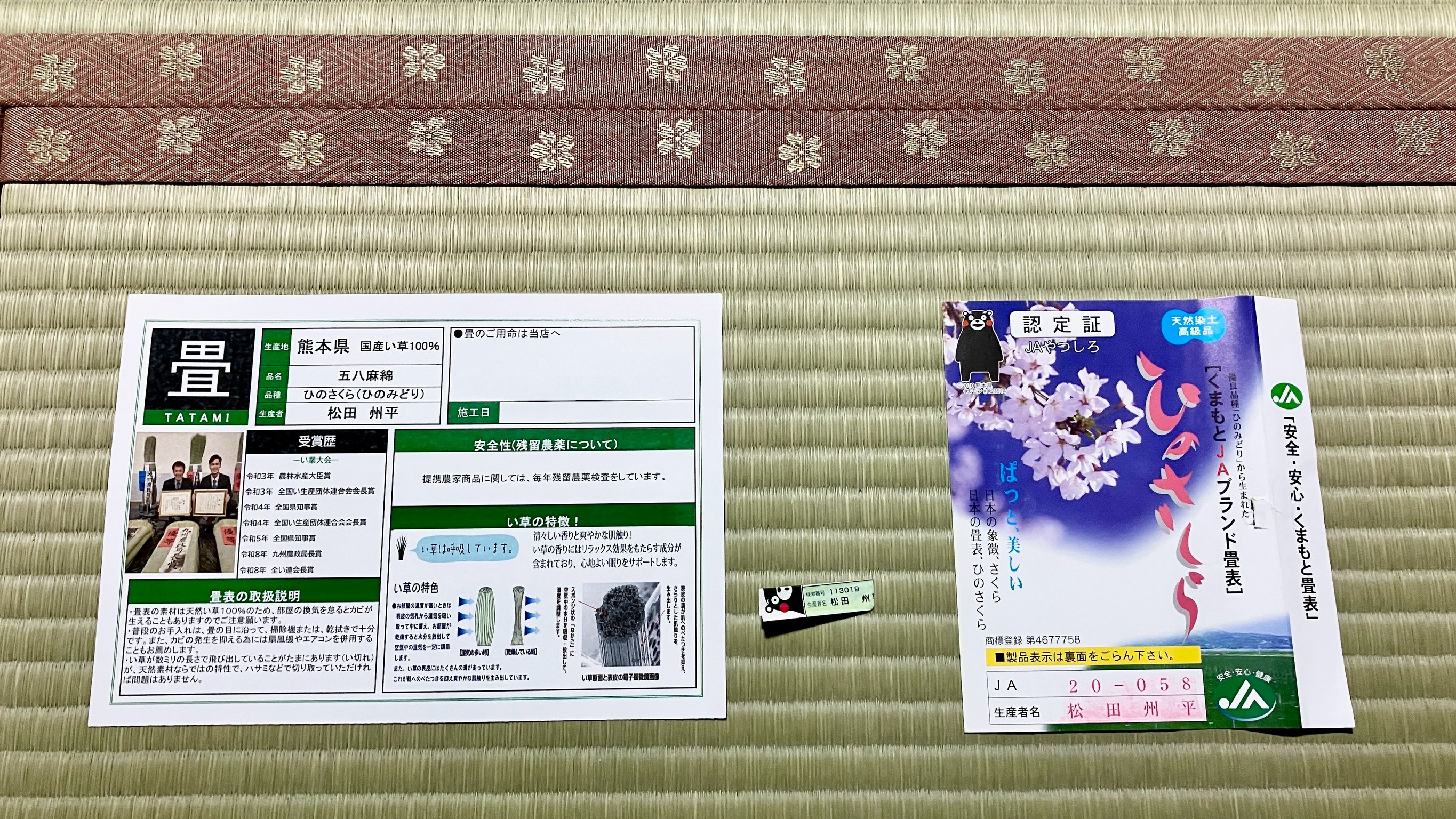Click the number 113019 on the small tag

coord(844,590)
